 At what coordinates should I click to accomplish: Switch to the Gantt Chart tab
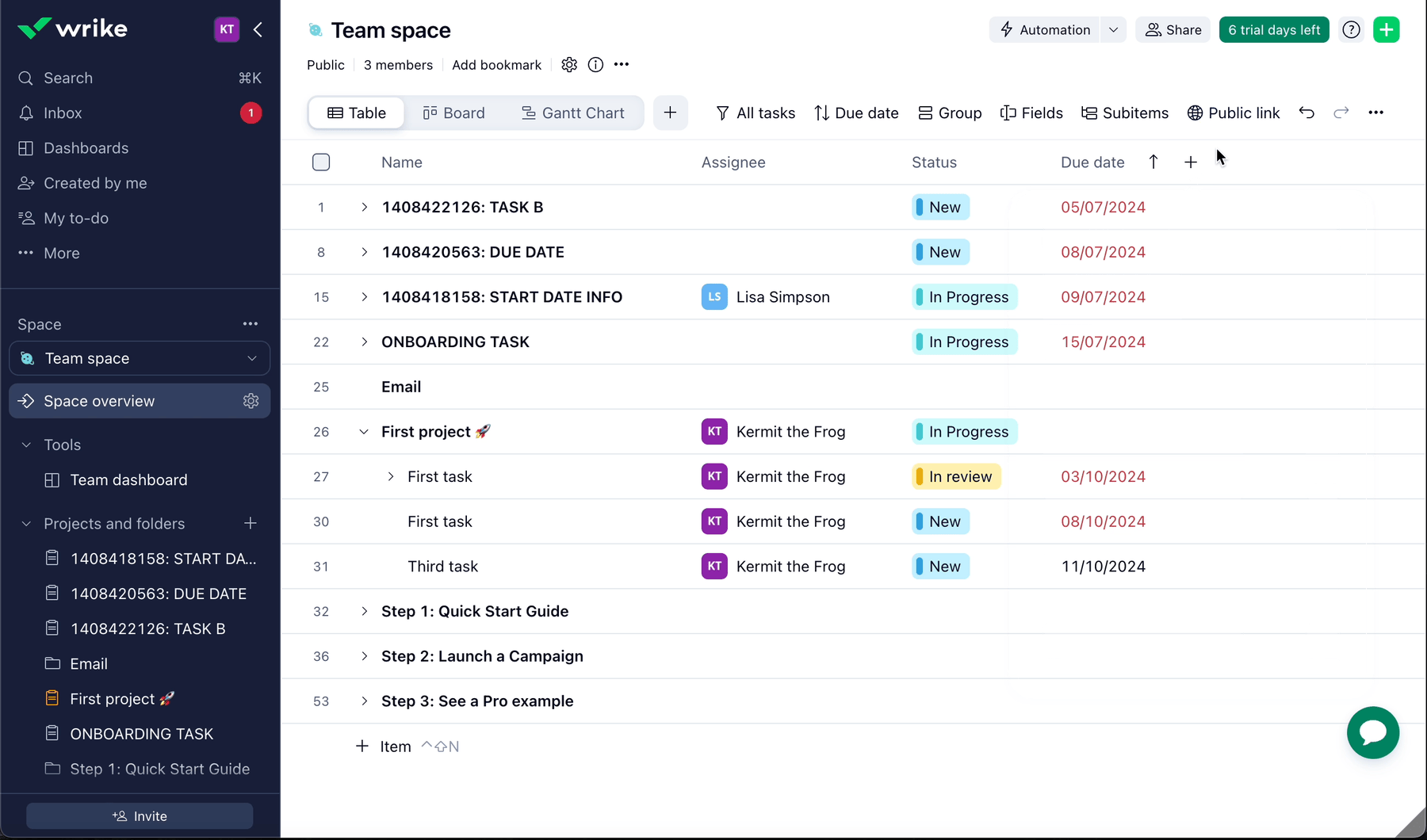click(573, 113)
